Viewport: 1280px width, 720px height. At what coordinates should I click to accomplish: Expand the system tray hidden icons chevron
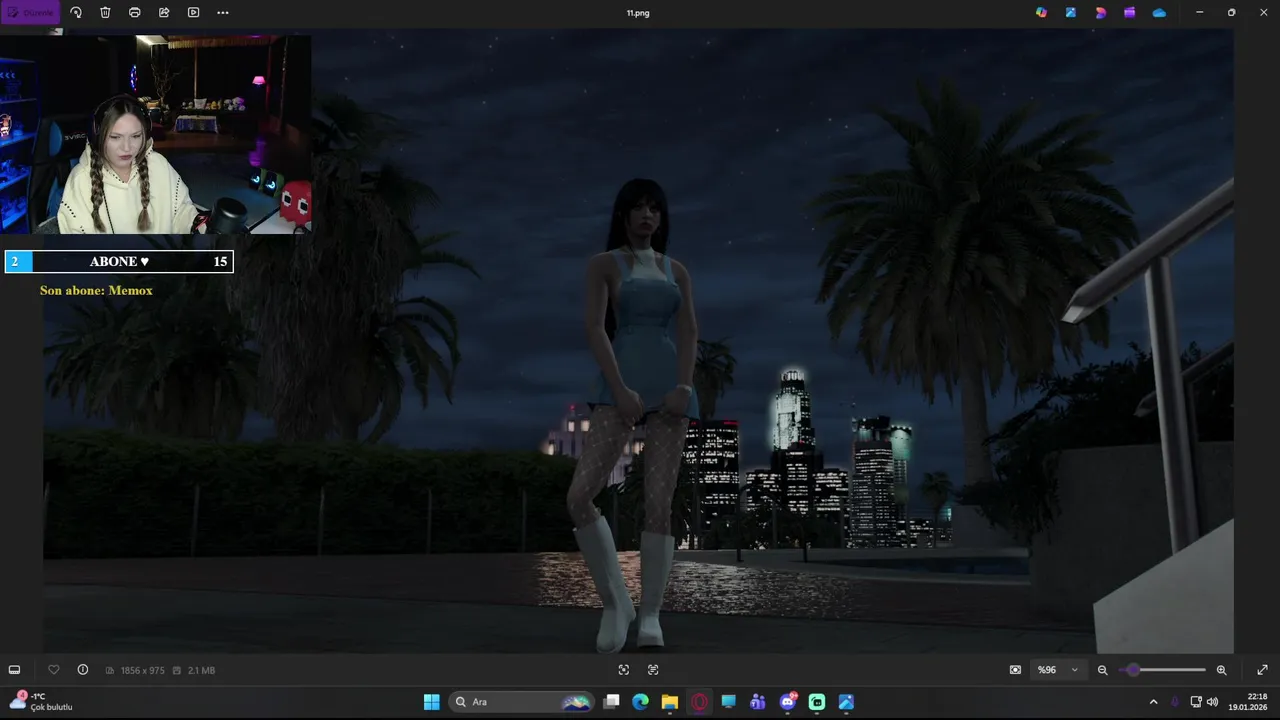tap(1153, 702)
